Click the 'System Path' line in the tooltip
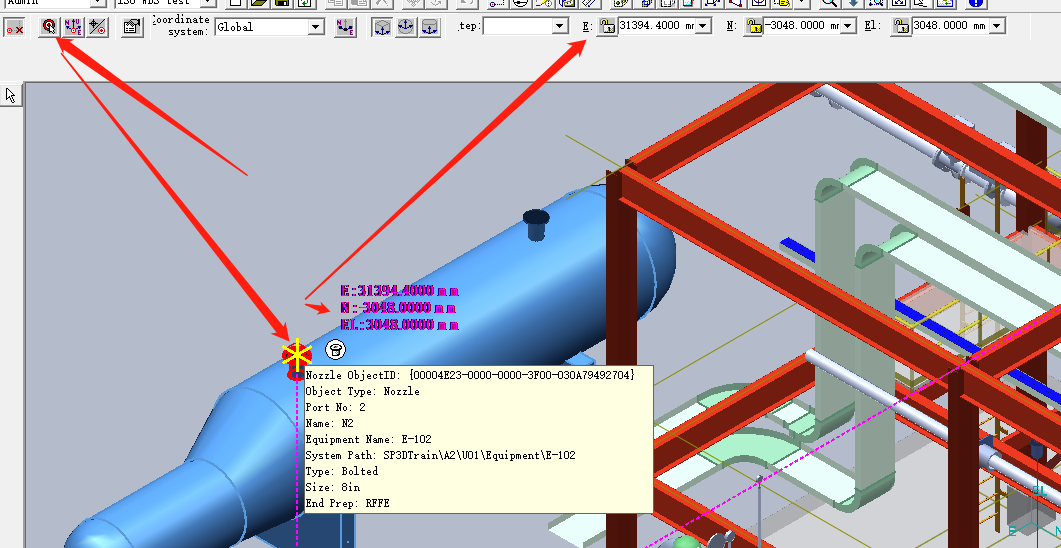Image resolution: width=1061 pixels, height=548 pixels. (x=441, y=455)
